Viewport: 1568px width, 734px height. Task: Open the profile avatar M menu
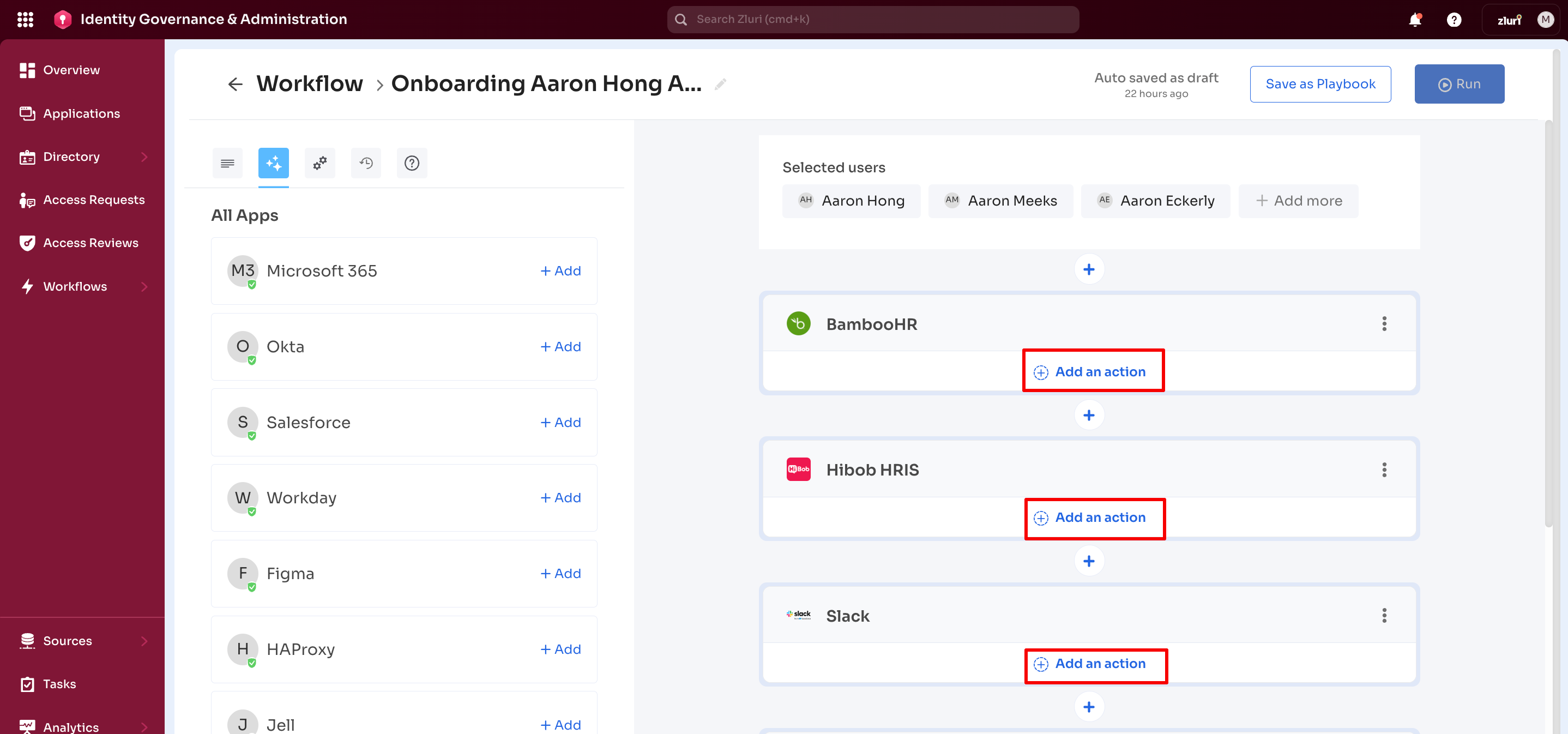point(1546,19)
